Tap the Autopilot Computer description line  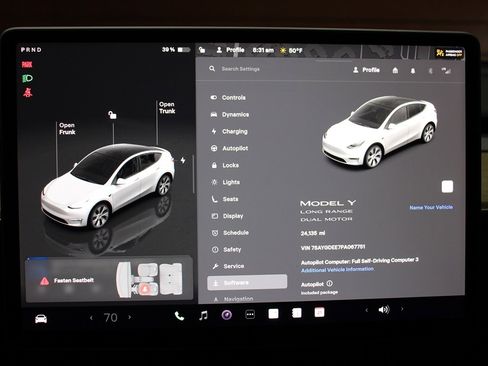[x=360, y=261]
